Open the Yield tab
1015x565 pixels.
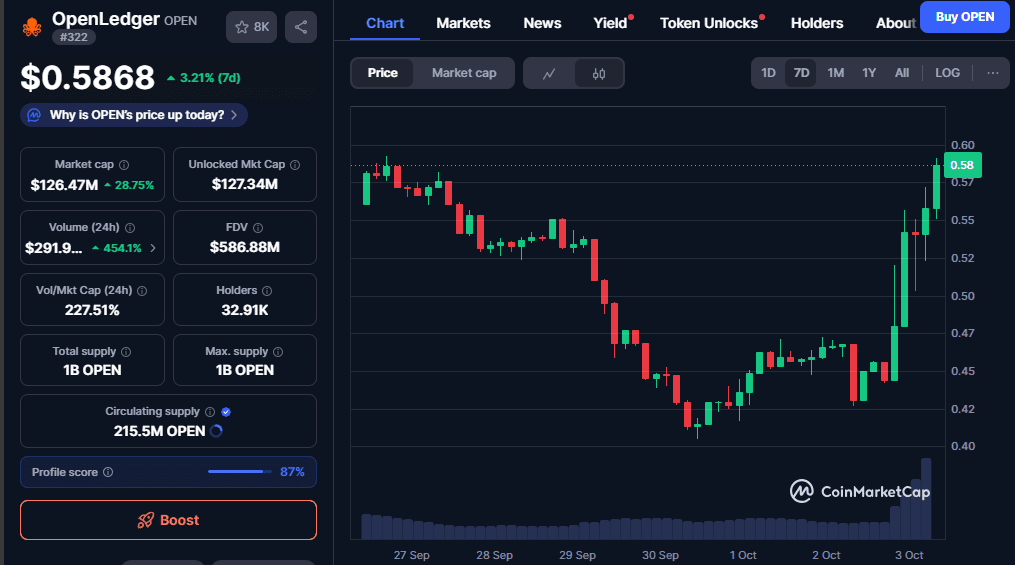[610, 23]
